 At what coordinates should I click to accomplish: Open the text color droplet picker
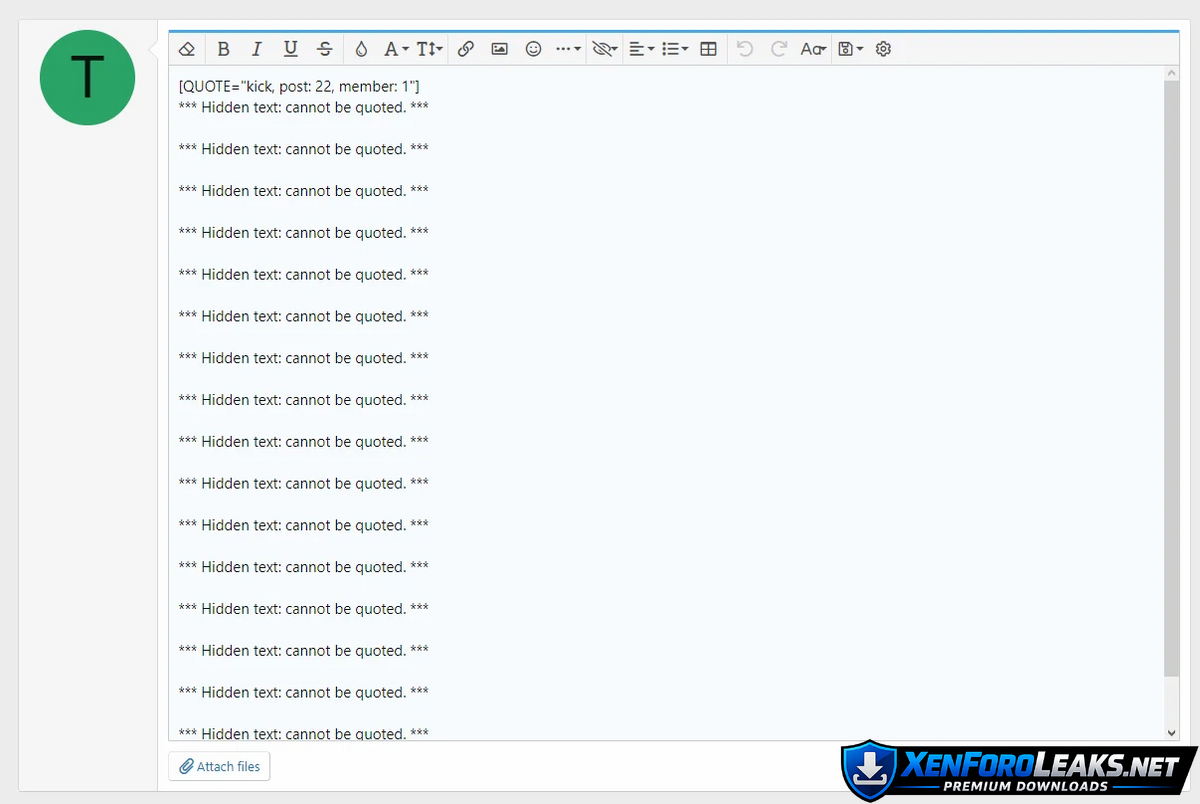coord(361,49)
